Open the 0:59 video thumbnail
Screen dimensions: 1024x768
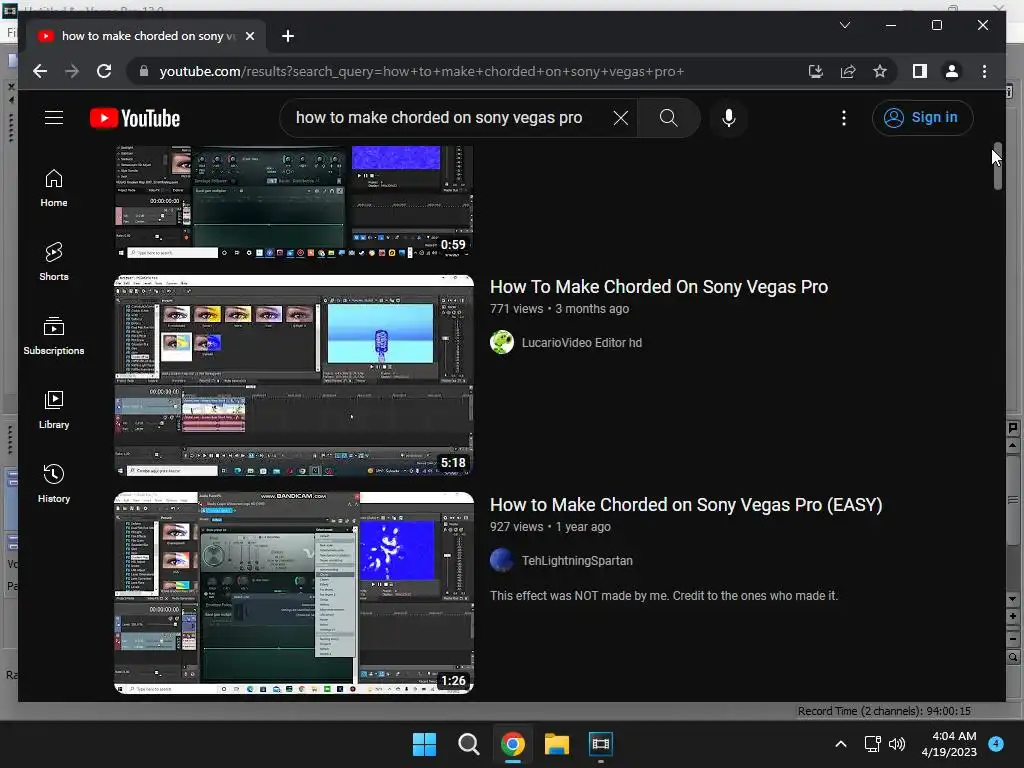[294, 201]
